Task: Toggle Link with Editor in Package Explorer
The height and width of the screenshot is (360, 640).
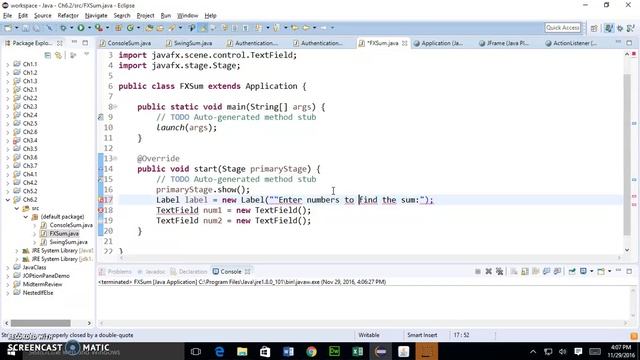Action: pos(59,55)
